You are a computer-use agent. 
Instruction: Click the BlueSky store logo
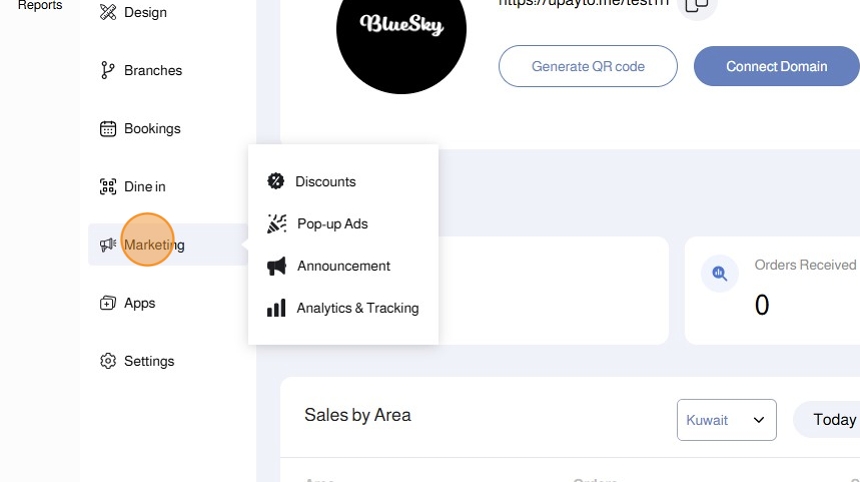point(401,30)
